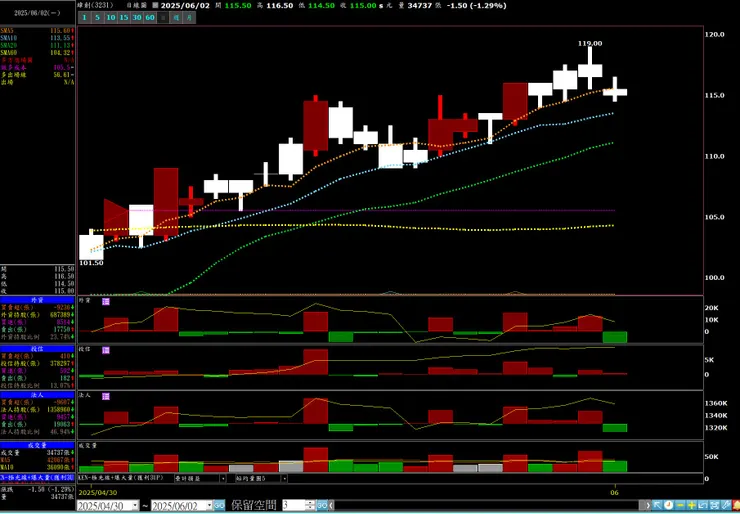Click the fit-to-screen icon in toolbar
This screenshot has height=514, width=740.
[x=714, y=505]
